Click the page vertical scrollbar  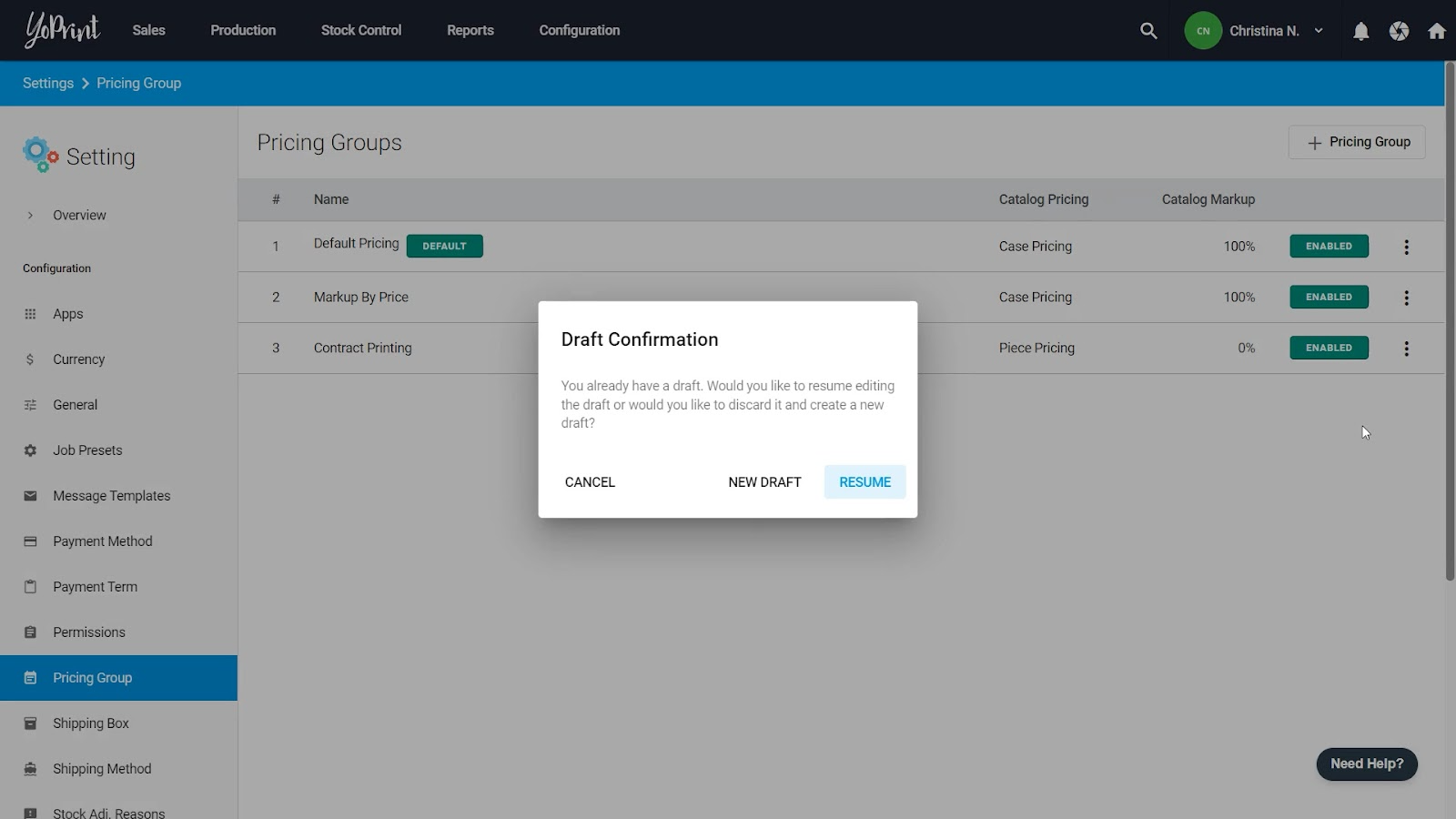[x=1450, y=321]
